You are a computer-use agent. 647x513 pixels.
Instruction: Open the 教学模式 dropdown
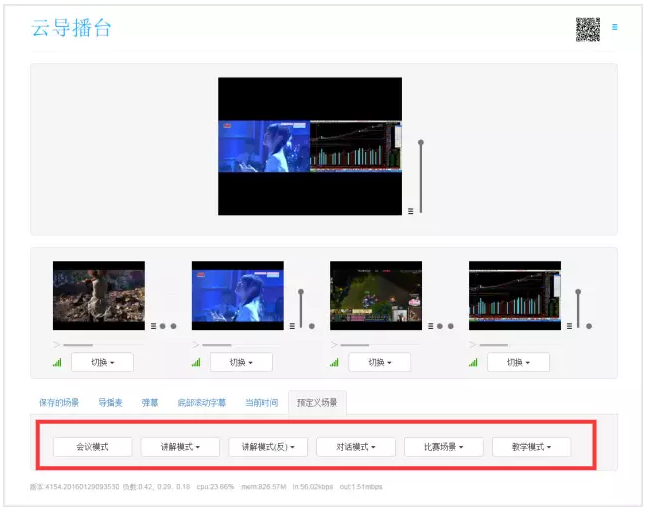point(531,447)
